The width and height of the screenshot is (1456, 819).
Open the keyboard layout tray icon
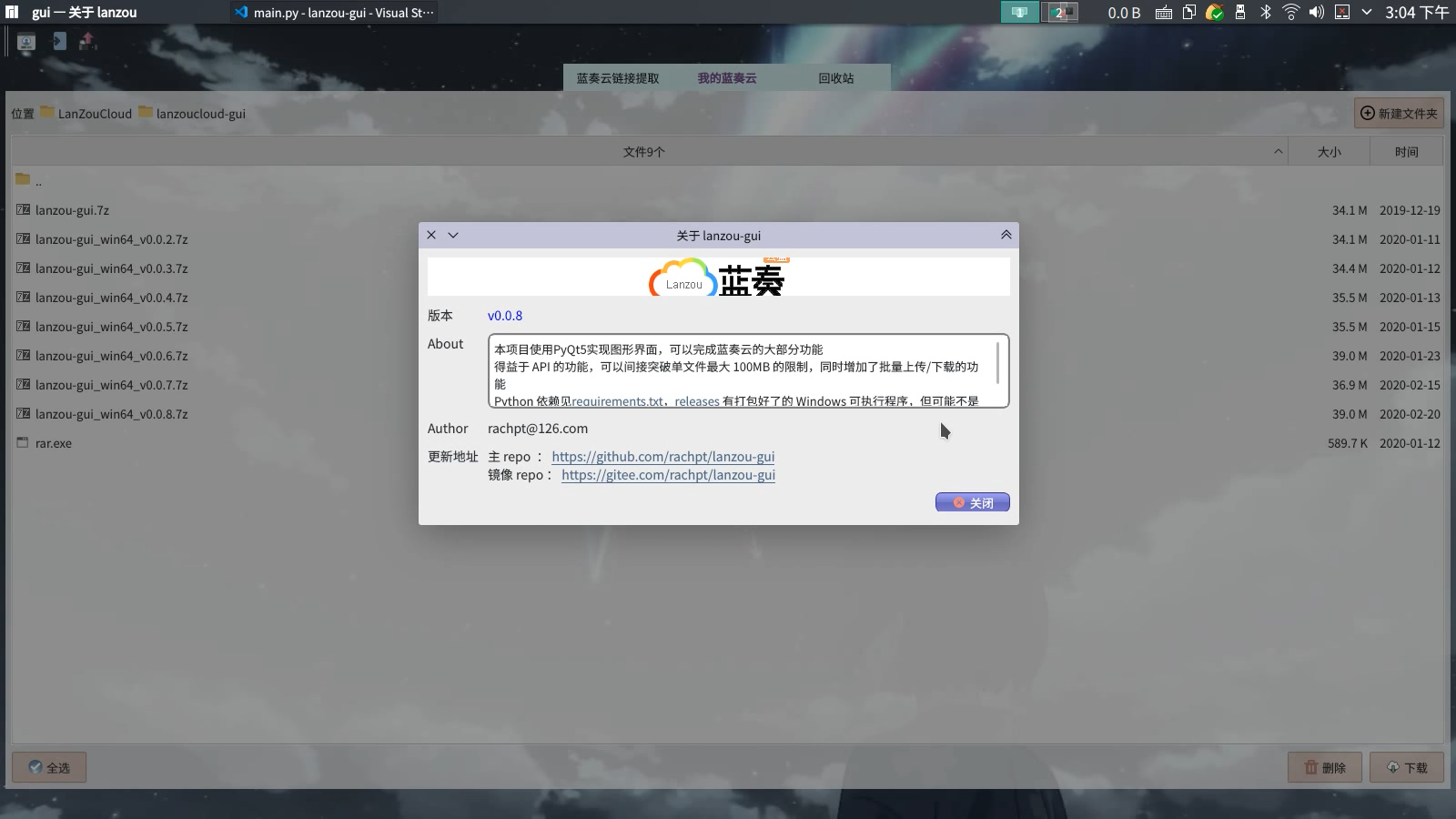point(1163,13)
